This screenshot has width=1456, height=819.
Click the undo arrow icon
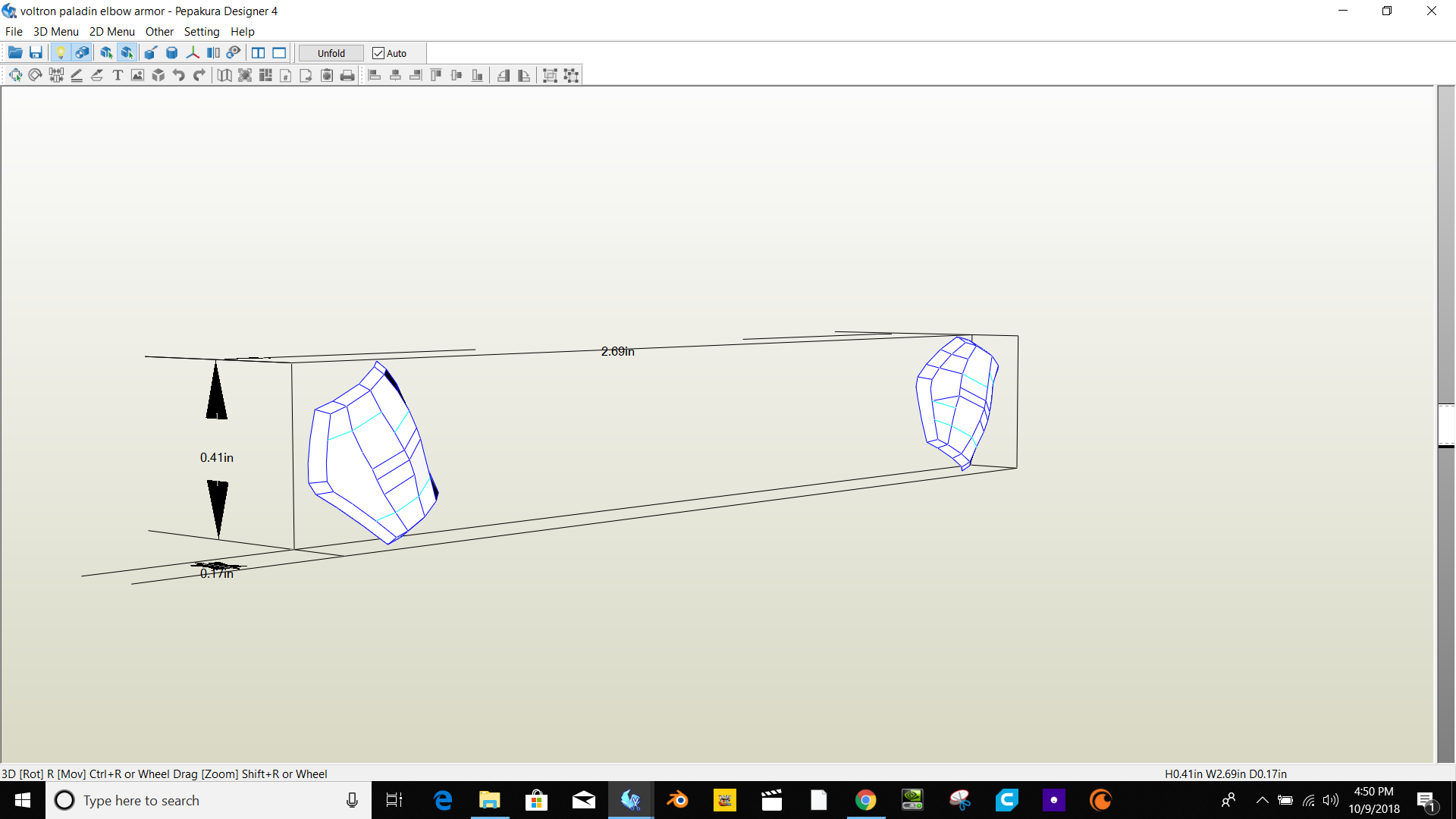tap(179, 75)
